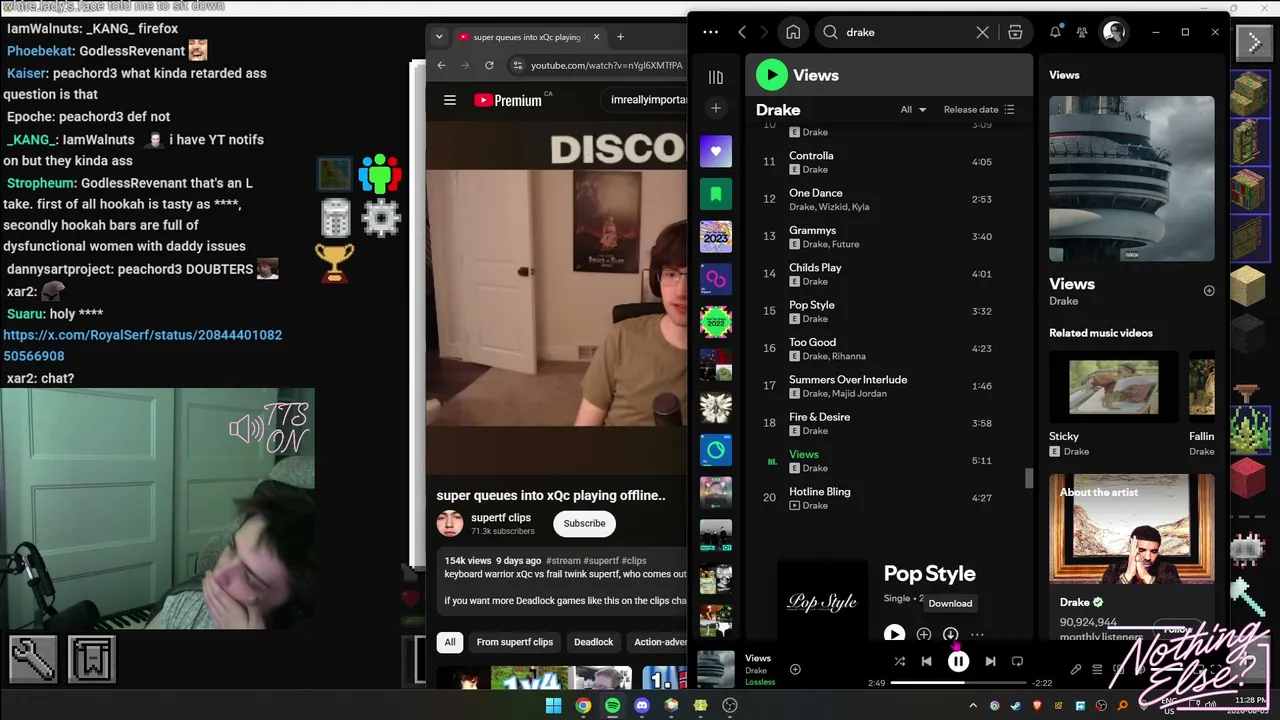Open the x.com RoyalSerf link in chat
The width and height of the screenshot is (1280, 720).
pyautogui.click(x=143, y=346)
